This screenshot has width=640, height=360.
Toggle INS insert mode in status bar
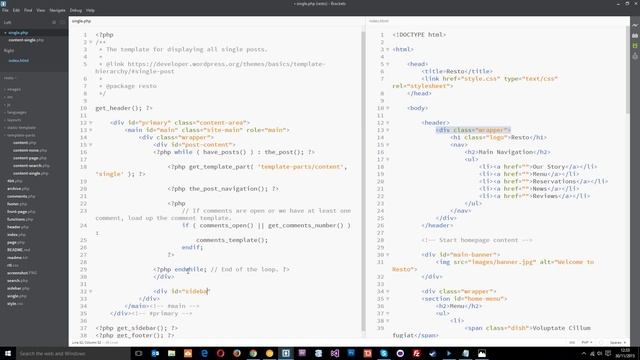coord(572,343)
